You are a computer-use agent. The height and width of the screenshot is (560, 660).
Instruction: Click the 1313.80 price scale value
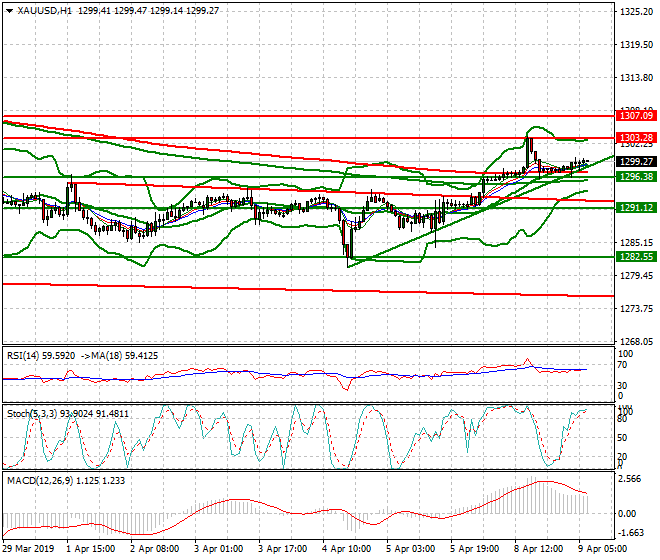pyautogui.click(x=637, y=78)
